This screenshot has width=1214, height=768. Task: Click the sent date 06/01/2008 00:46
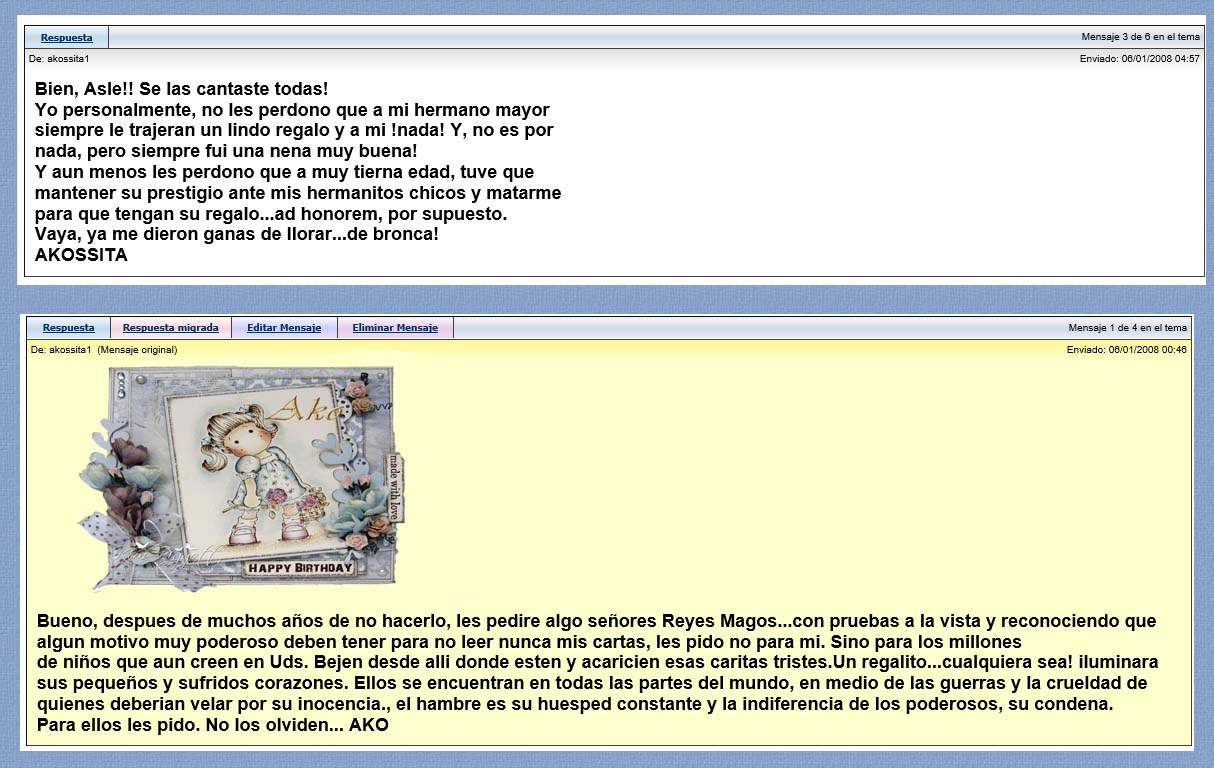pyautogui.click(x=1127, y=350)
